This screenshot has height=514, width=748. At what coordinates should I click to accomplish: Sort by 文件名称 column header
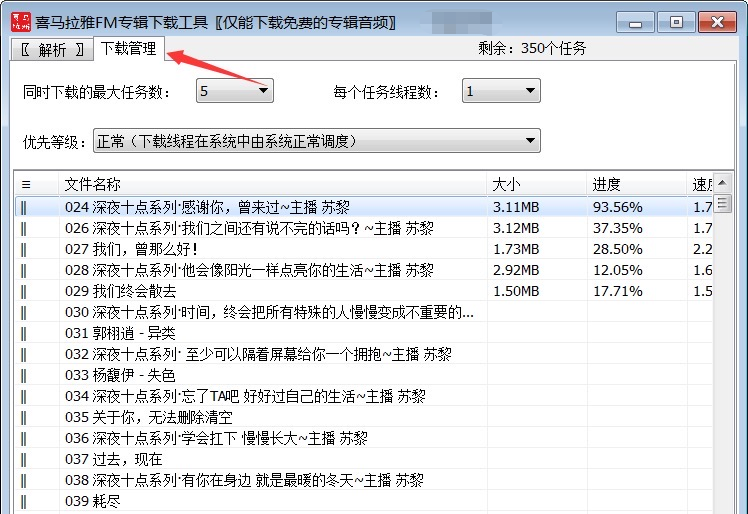click(93, 184)
